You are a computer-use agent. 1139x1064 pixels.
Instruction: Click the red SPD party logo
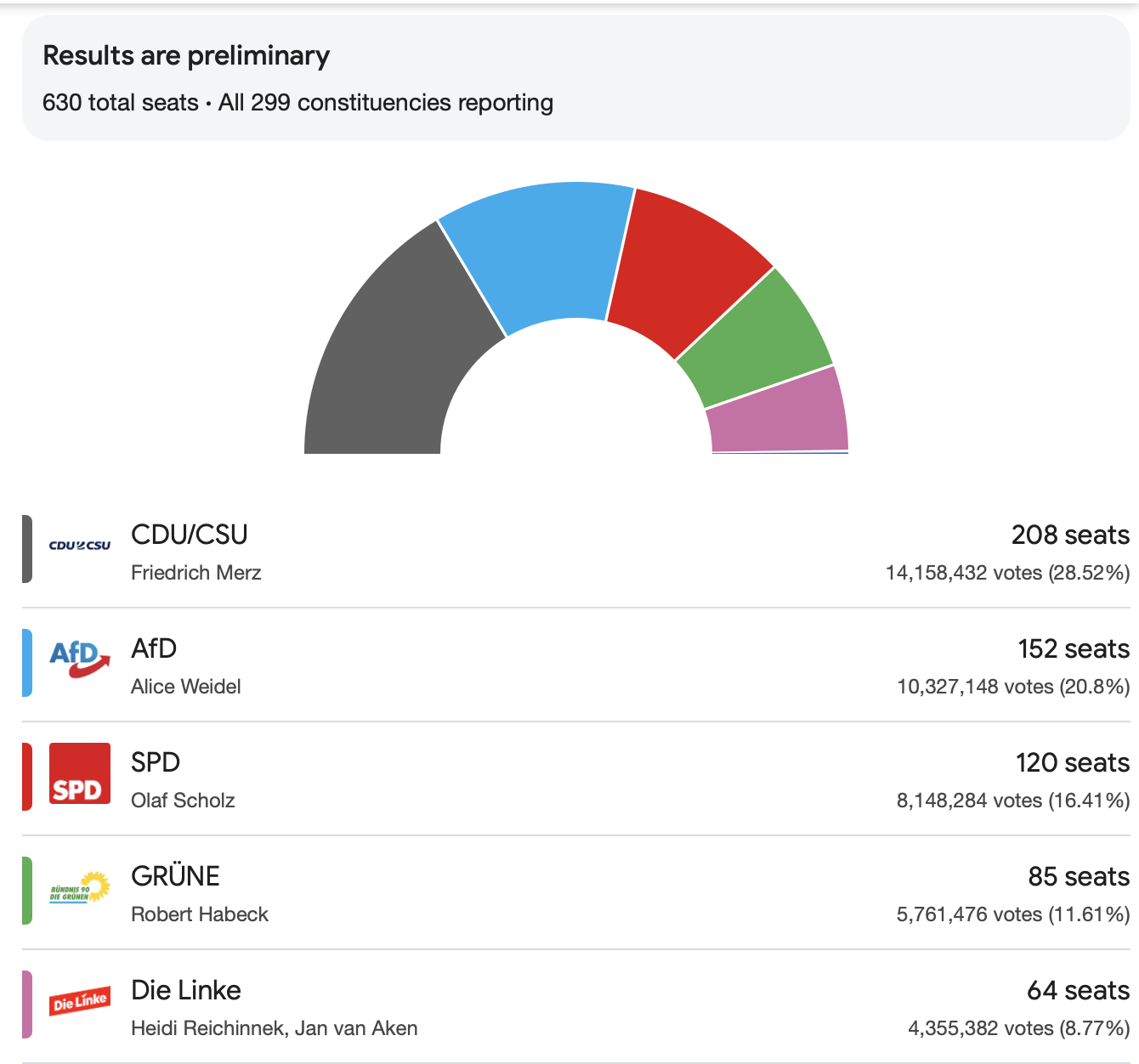click(79, 773)
